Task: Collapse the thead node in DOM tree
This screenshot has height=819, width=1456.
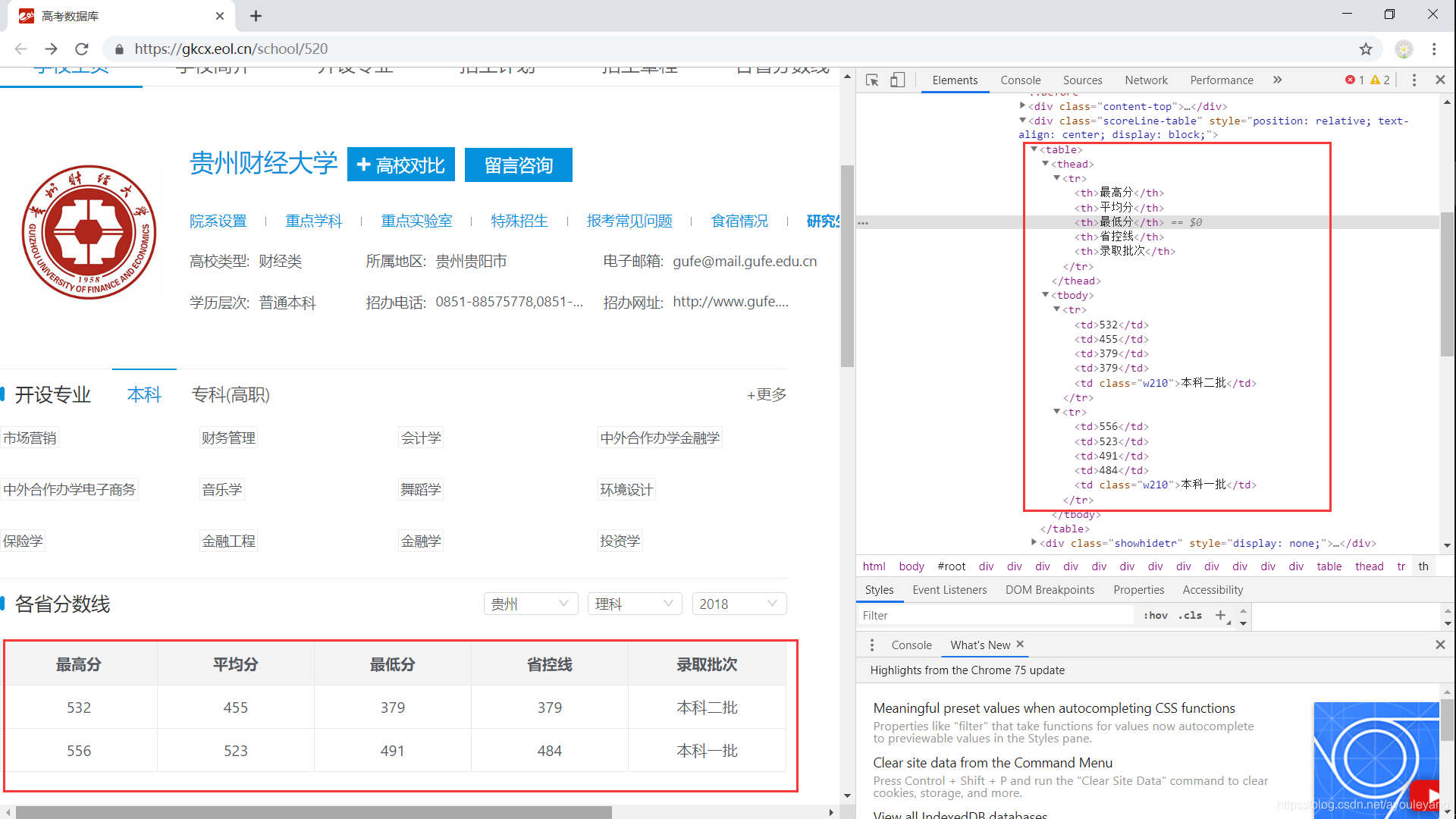Action: point(1045,164)
